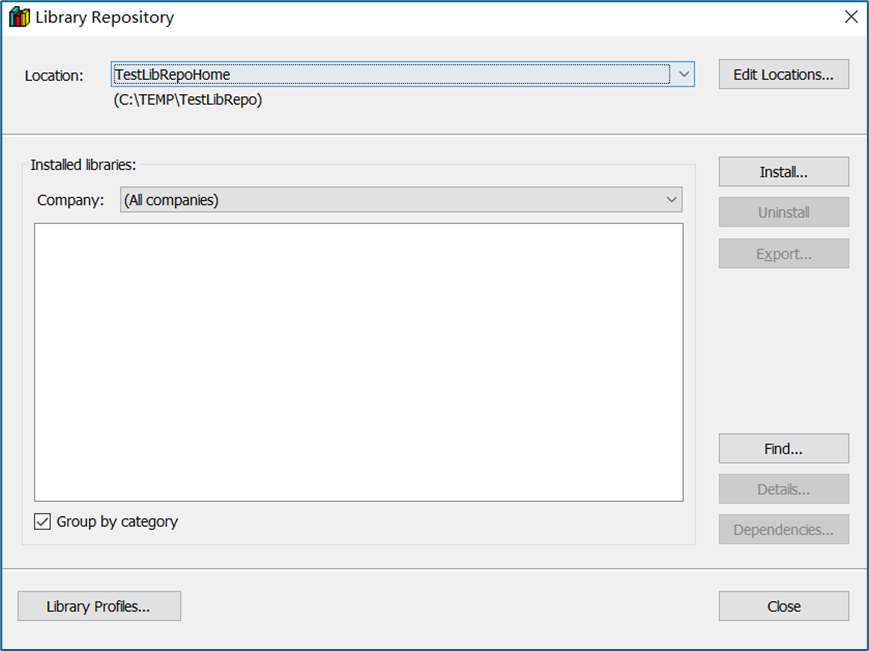Toggle the Group by category checkbox
Screen dimensions: 869x651
[43, 521]
